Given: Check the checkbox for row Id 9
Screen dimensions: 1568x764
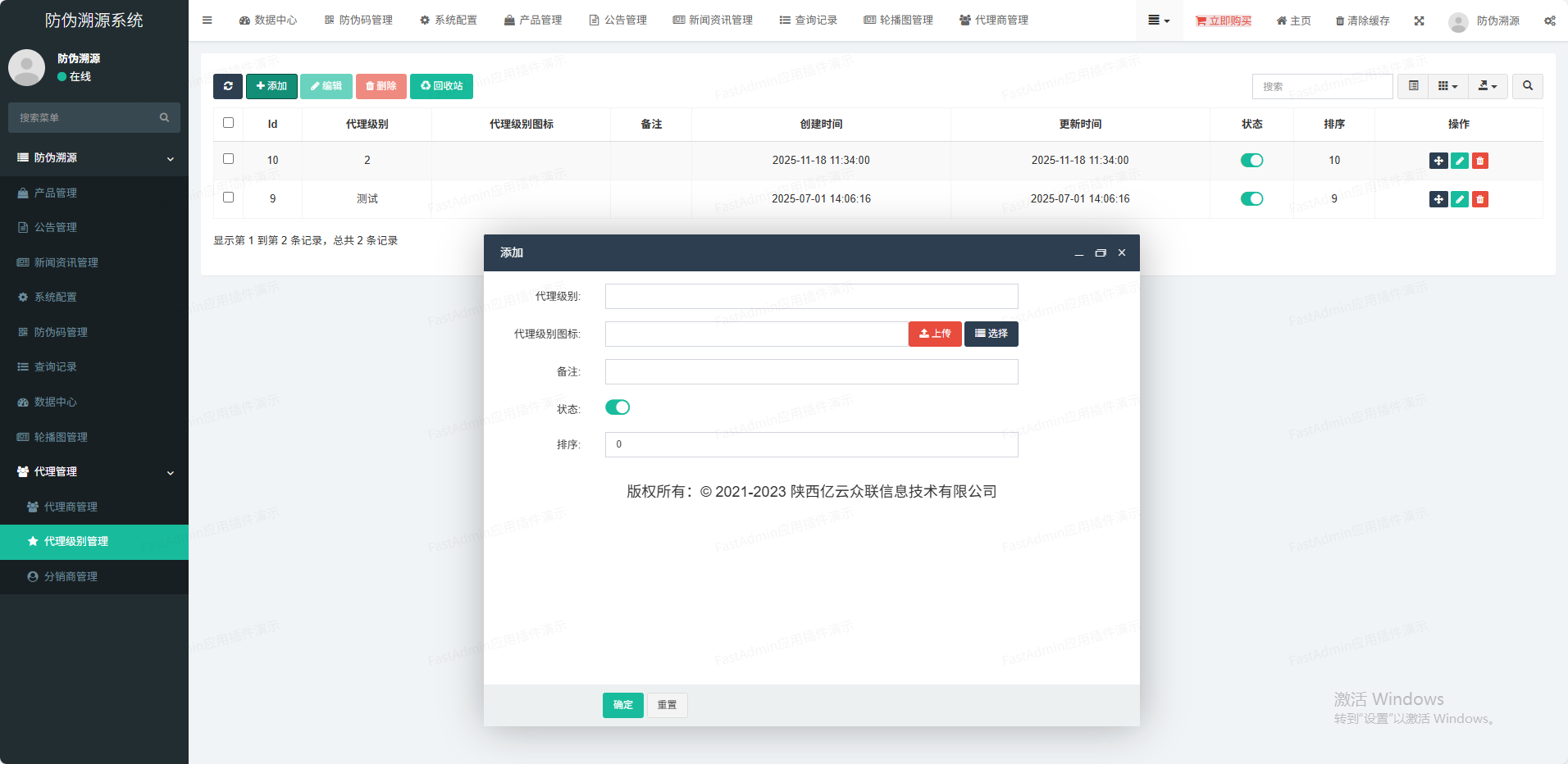Looking at the screenshot, I should click(228, 198).
